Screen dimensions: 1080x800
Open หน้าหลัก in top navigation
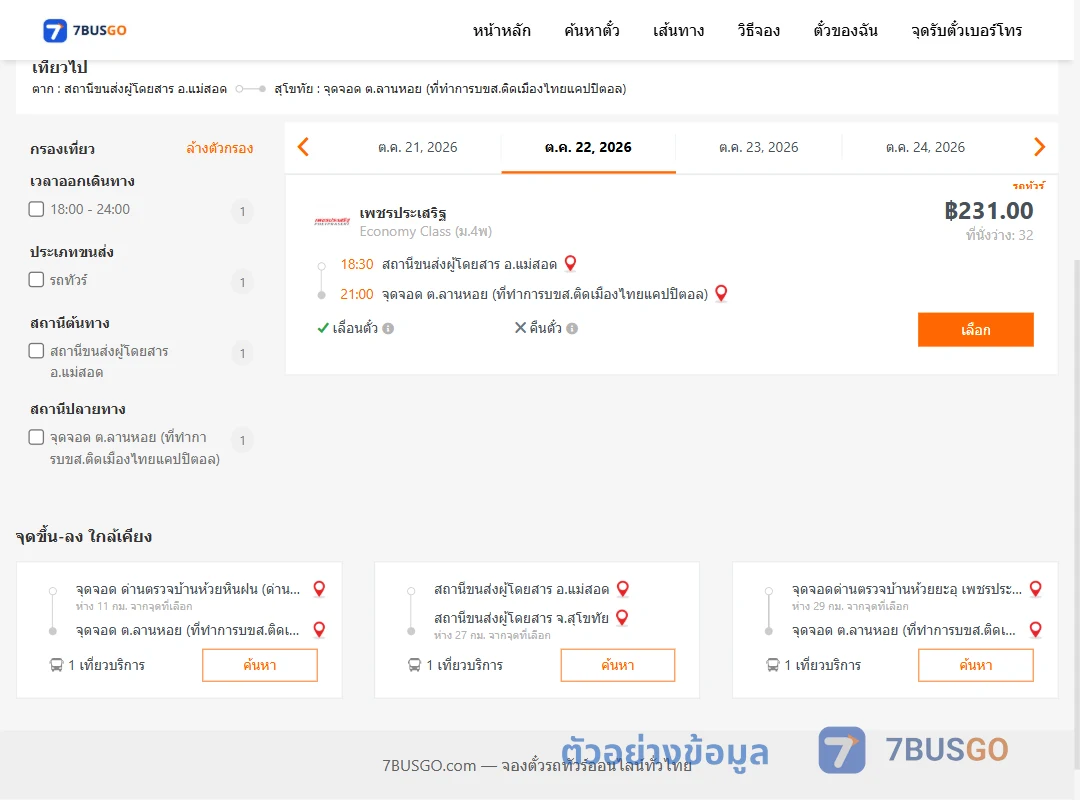tap(501, 30)
